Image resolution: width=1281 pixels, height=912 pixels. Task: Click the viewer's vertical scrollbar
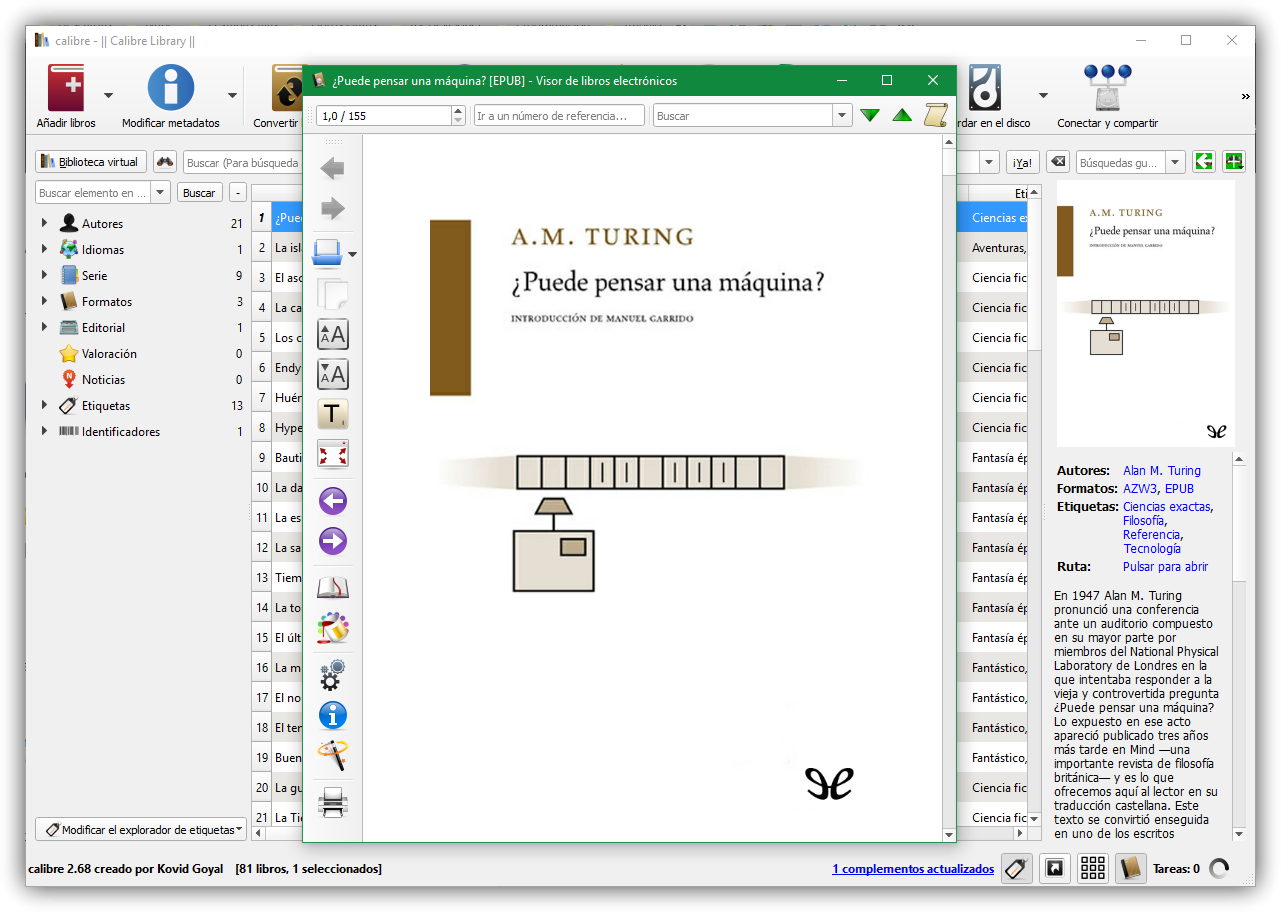click(949, 488)
